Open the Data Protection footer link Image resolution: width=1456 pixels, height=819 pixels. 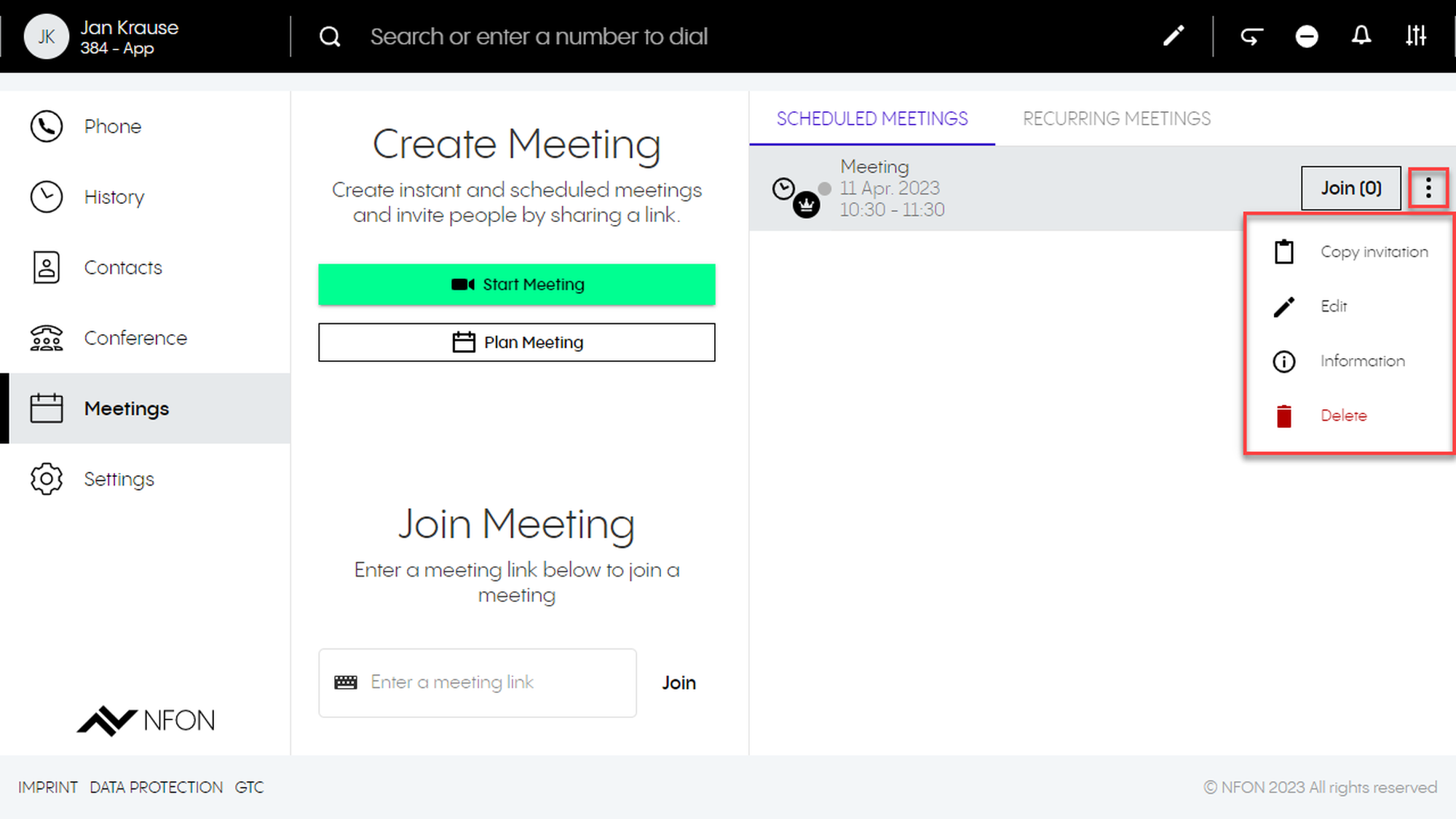[x=156, y=788]
